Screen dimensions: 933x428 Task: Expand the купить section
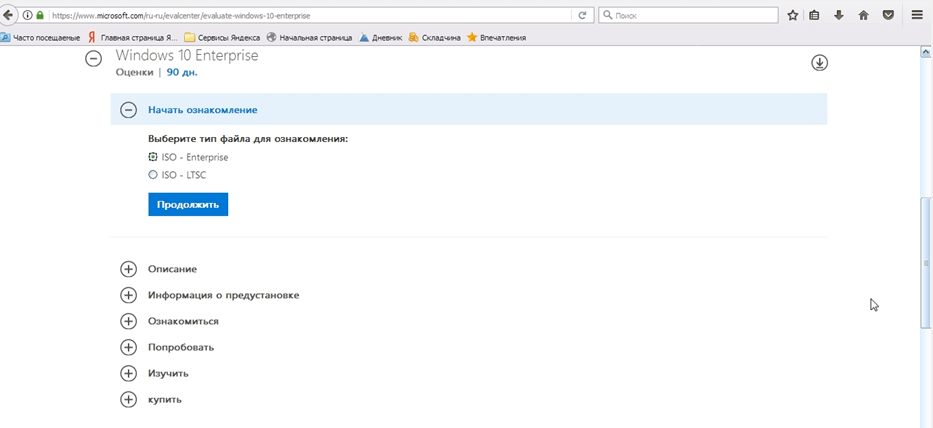(128, 399)
